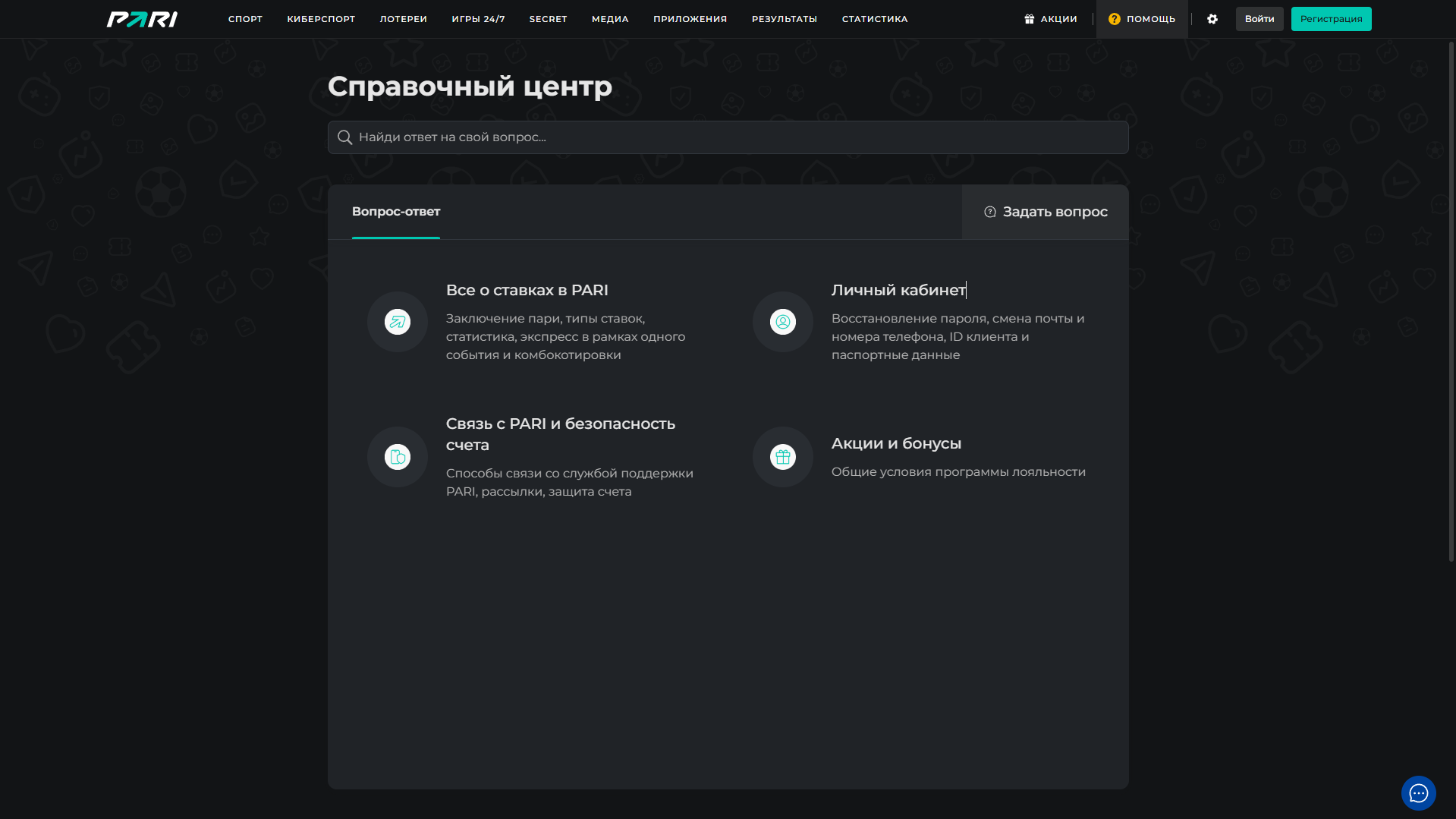
Task: Open the live chat bubble icon
Action: click(1418, 793)
